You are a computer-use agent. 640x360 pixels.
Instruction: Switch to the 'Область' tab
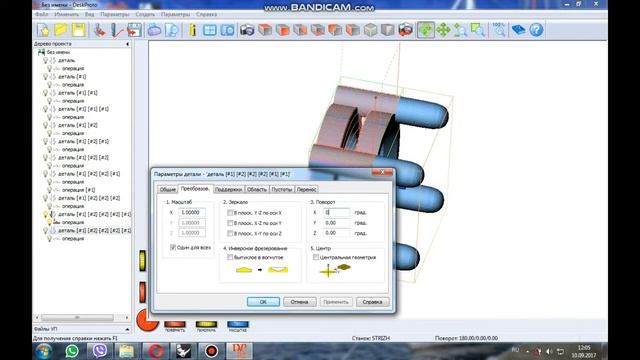257,189
